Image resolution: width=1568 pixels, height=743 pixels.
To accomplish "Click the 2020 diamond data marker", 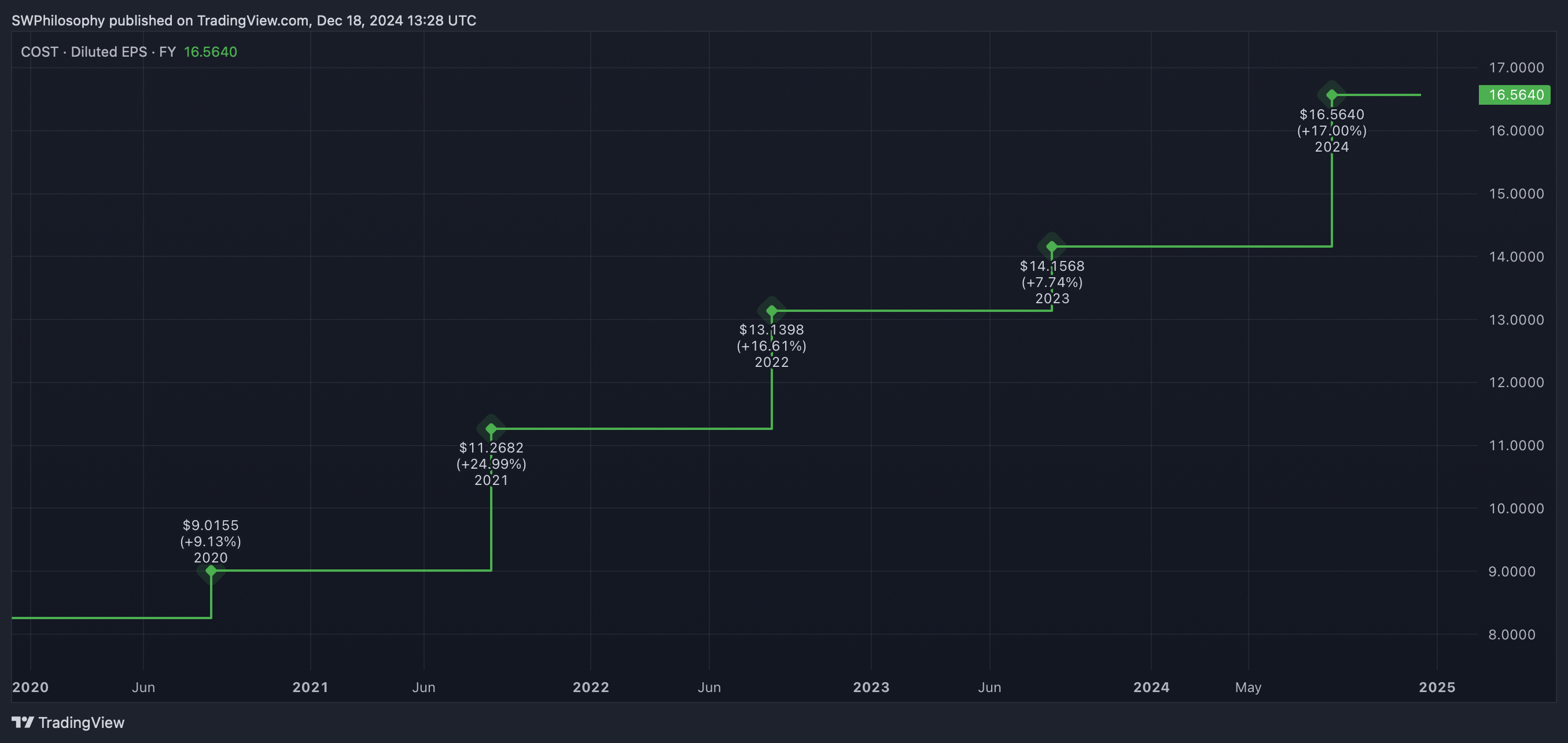I will (x=211, y=571).
